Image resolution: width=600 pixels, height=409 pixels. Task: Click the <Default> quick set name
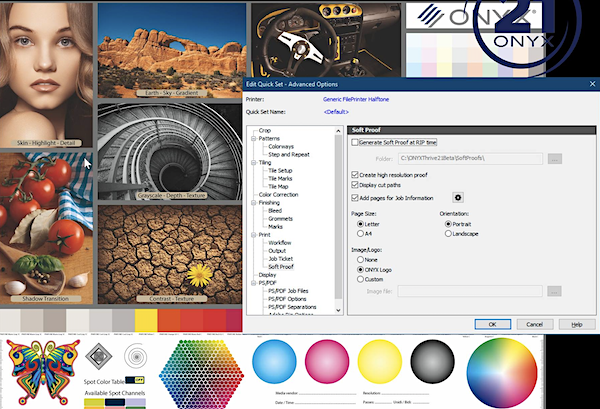click(x=336, y=112)
